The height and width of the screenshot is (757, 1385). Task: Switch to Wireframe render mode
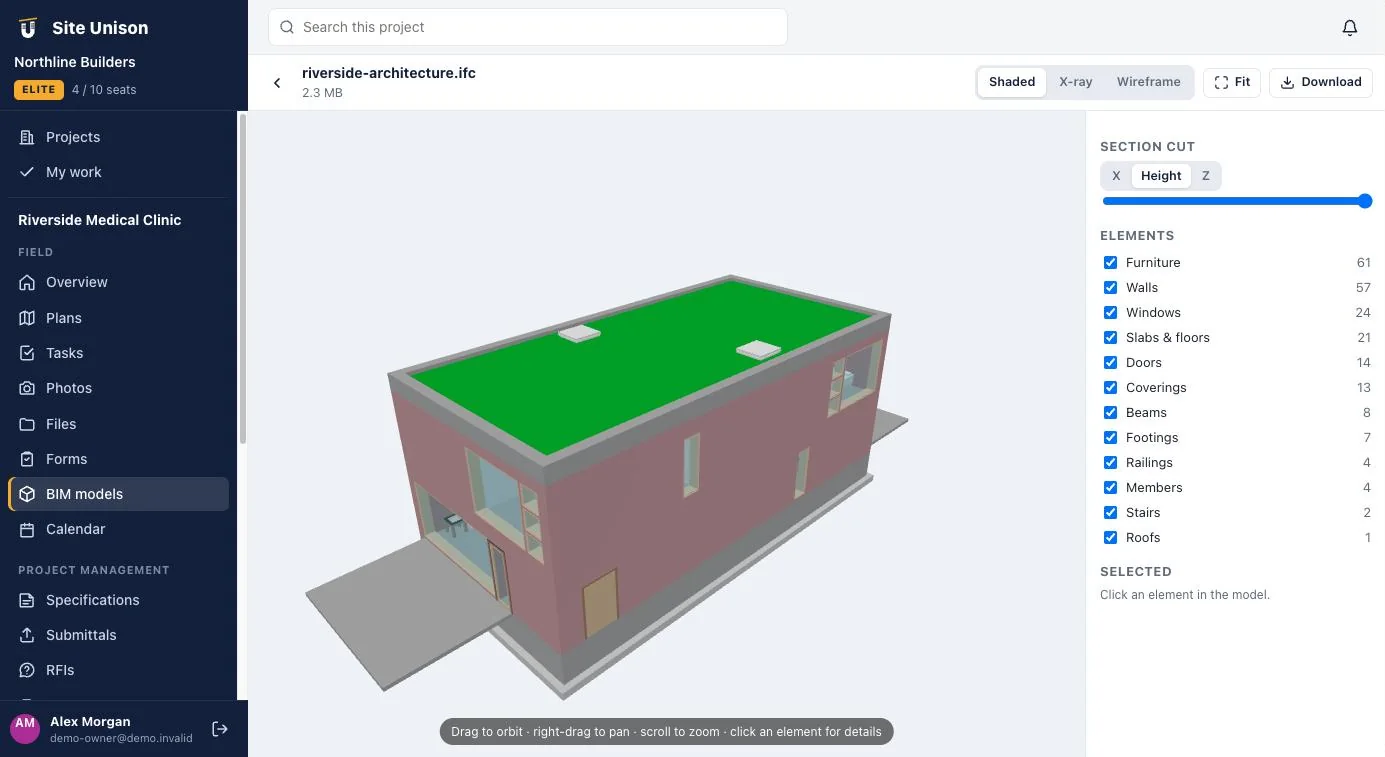click(1149, 82)
